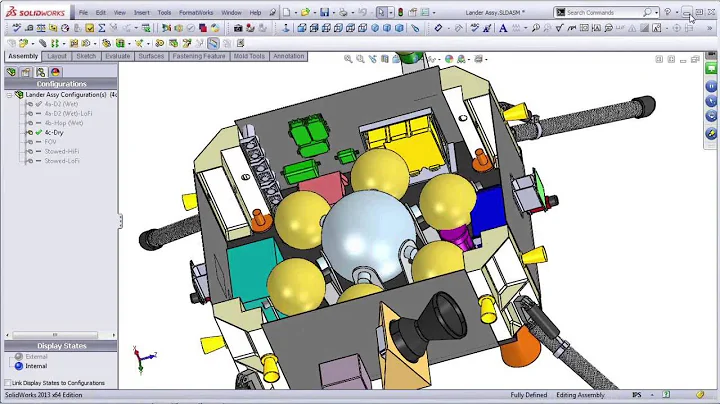The image size is (720, 404).
Task: Open the Help icon dropdown arrow
Action: [676, 13]
